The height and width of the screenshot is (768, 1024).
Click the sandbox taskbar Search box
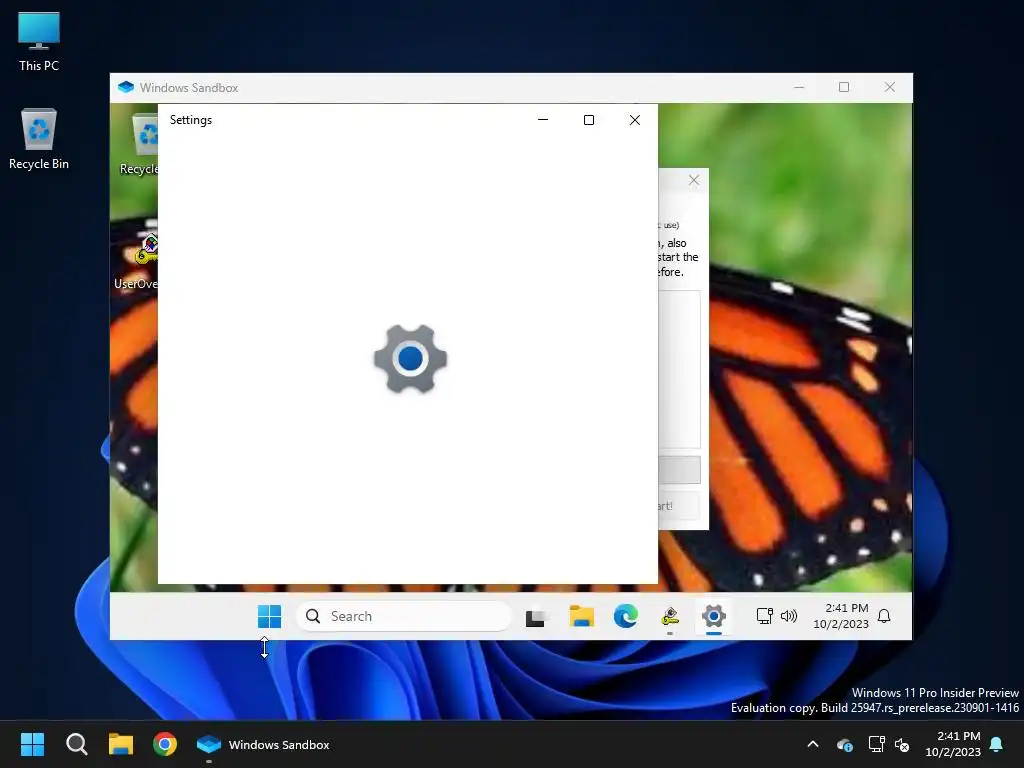point(404,616)
